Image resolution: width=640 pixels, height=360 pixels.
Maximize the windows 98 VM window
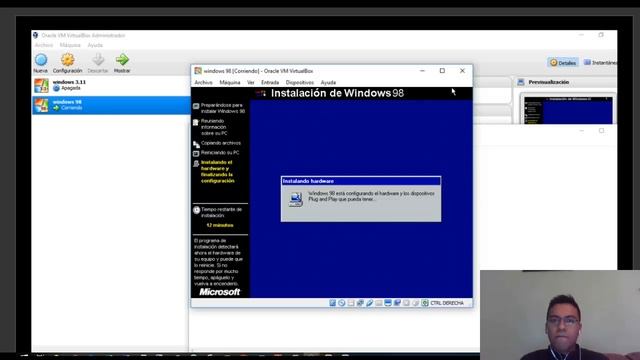tap(442, 71)
